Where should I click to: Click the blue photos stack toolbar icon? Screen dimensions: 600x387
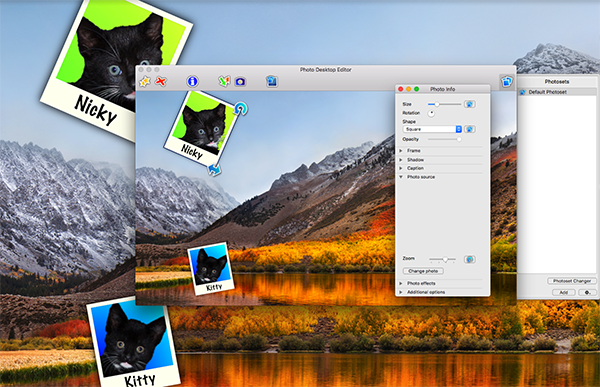(x=272, y=81)
